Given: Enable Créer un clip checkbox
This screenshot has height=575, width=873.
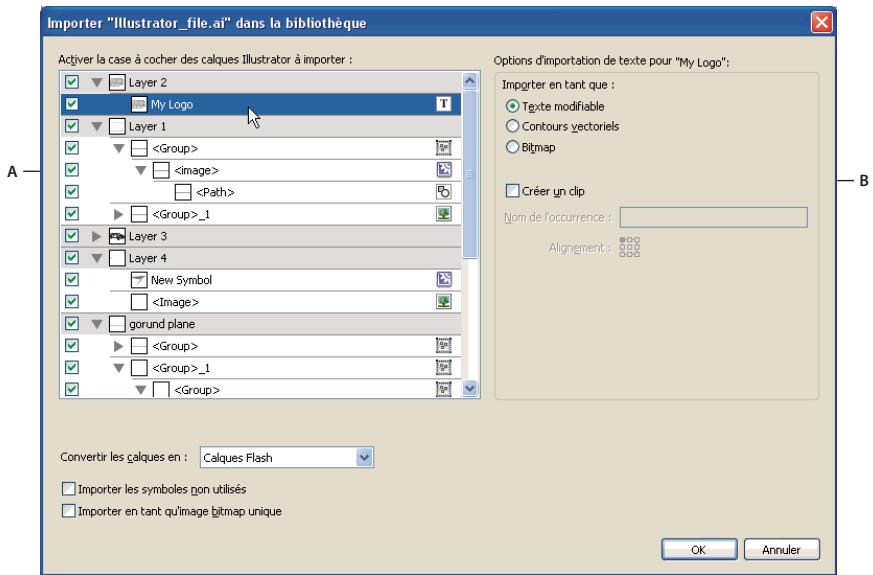Looking at the screenshot, I should pyautogui.click(x=514, y=190).
